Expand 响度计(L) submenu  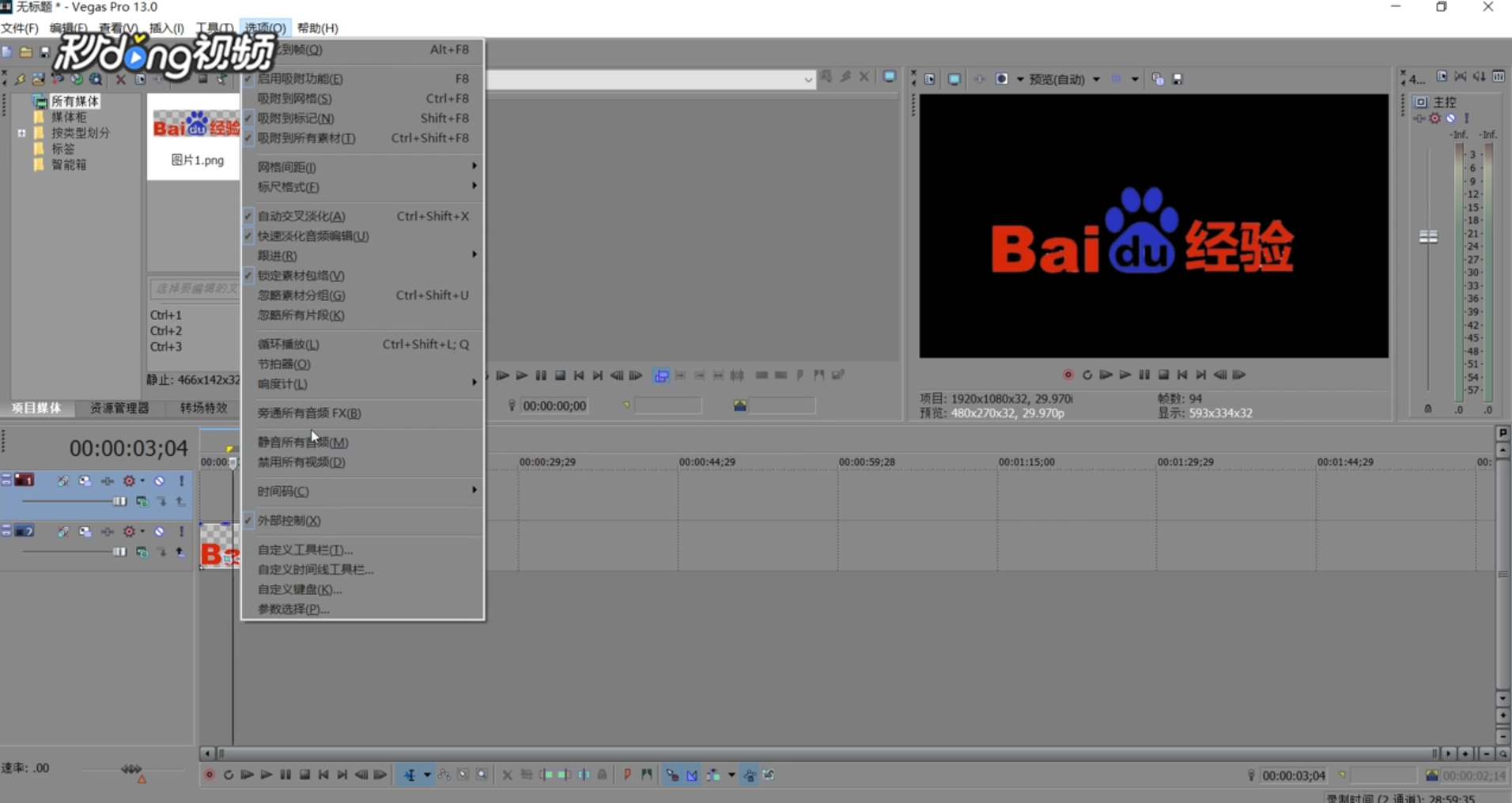pos(363,383)
